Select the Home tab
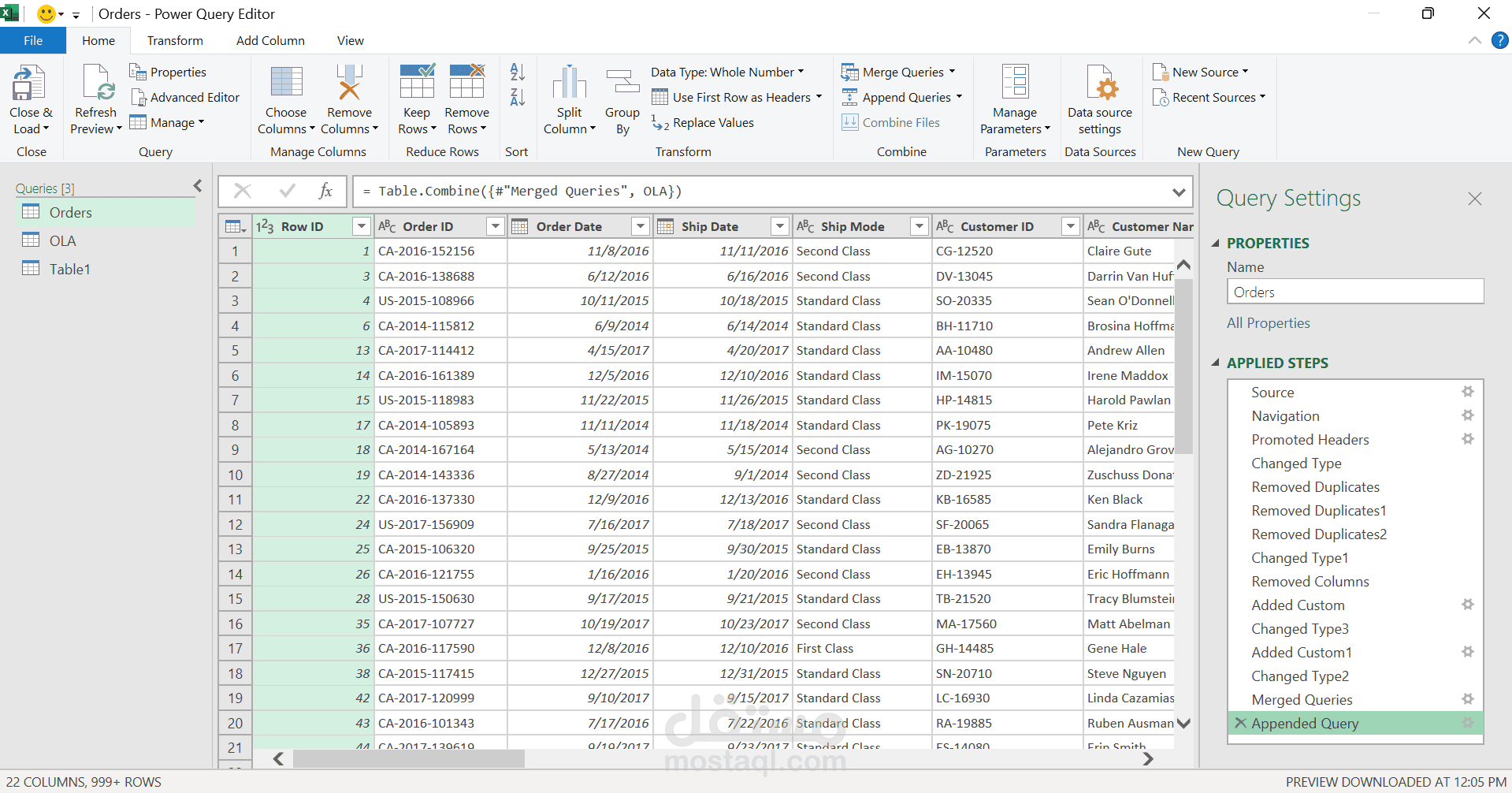 pyautogui.click(x=98, y=40)
